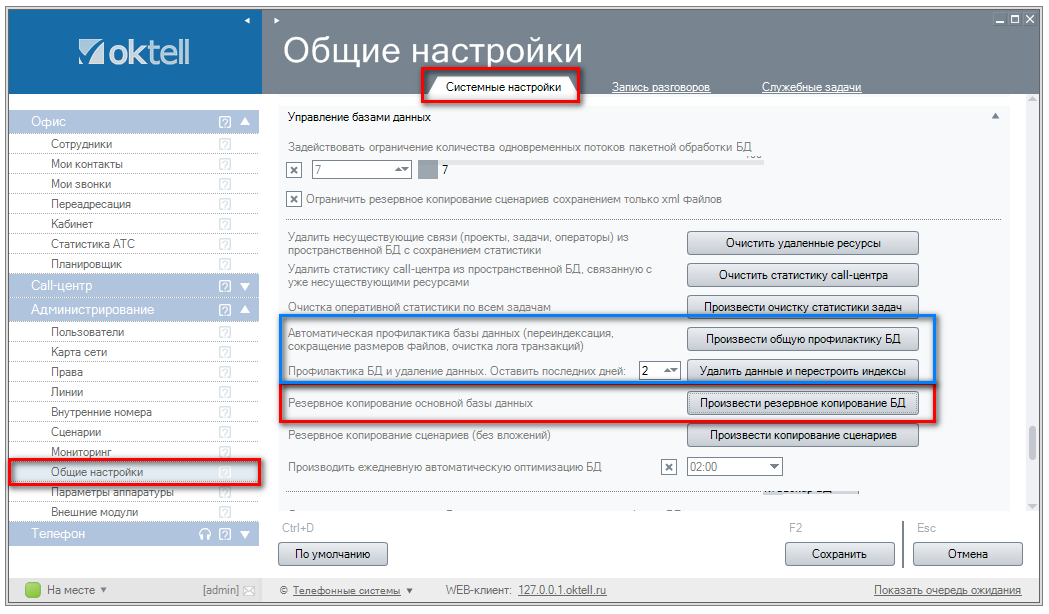
Task: Click the green На месте status icon
Action: point(32,590)
